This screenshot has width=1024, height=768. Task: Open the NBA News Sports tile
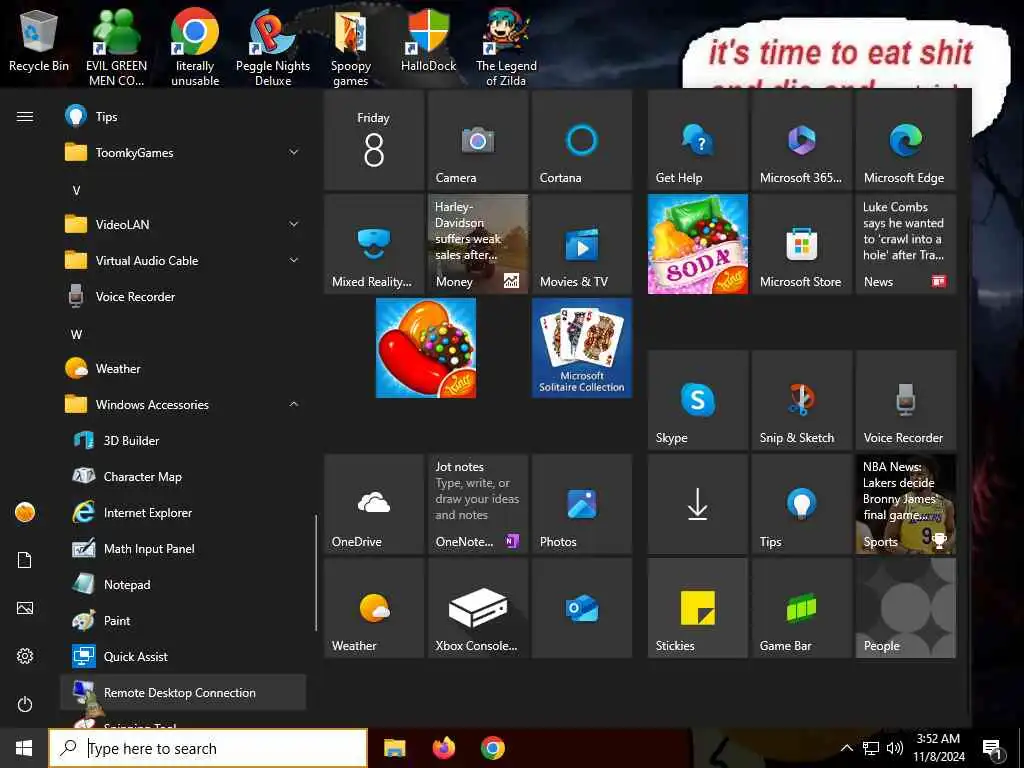(906, 504)
